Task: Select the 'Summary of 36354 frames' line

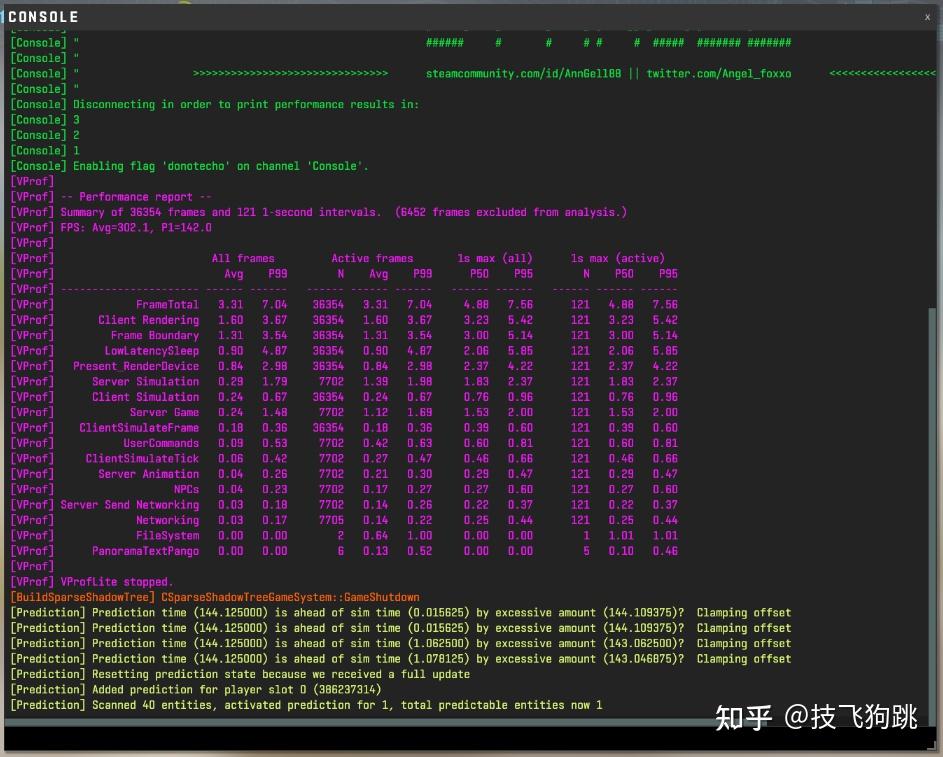Action: point(319,212)
